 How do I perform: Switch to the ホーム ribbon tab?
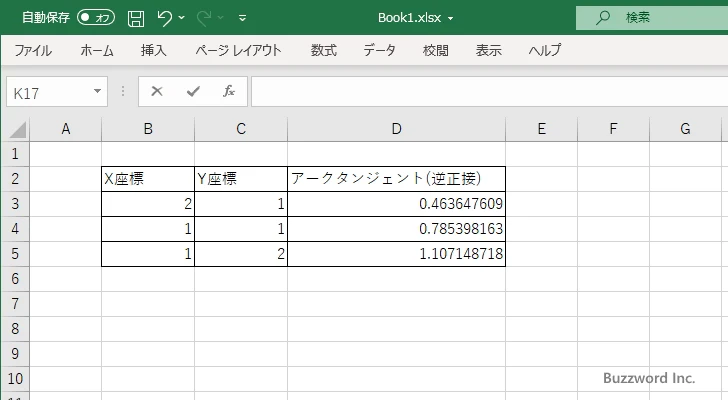[x=97, y=50]
